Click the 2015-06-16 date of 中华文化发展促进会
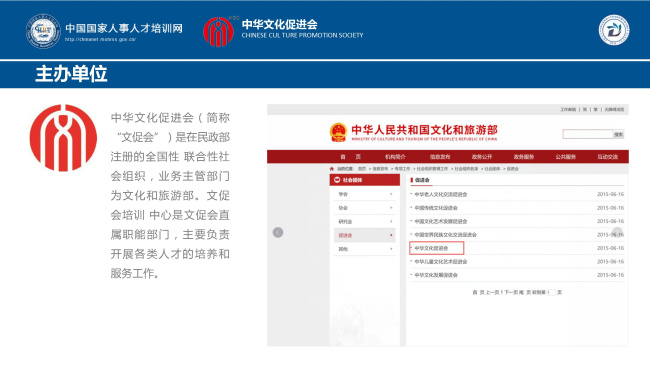The width and height of the screenshot is (650, 365). [610, 275]
